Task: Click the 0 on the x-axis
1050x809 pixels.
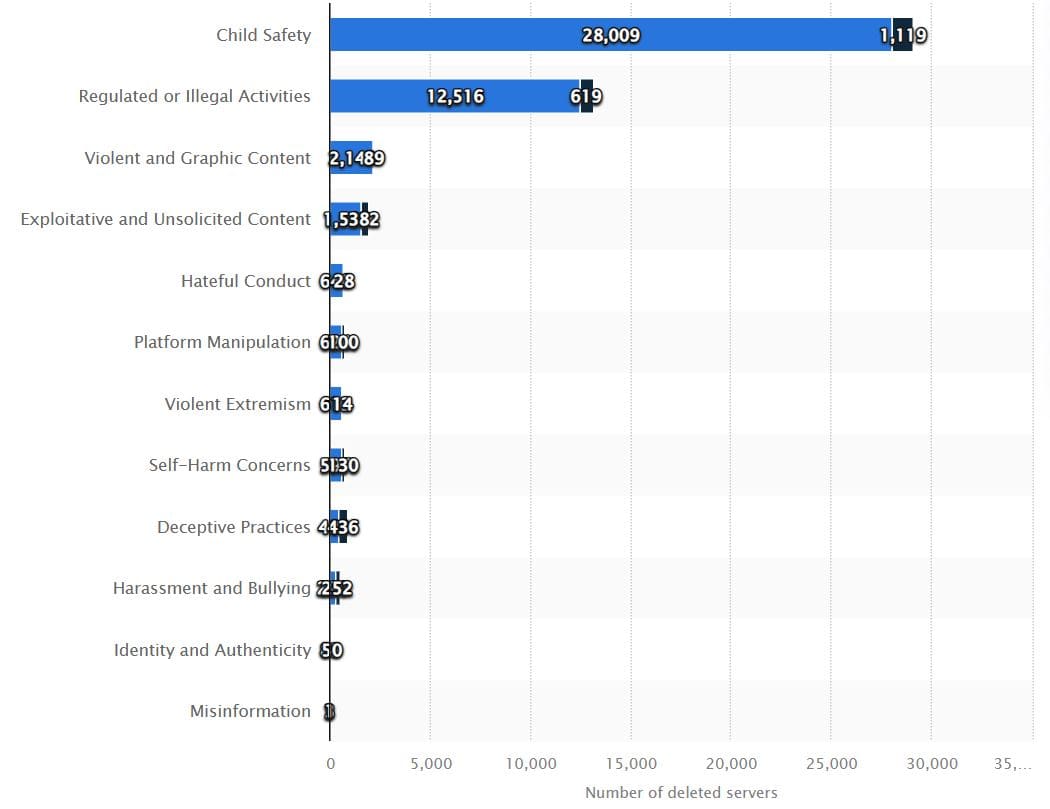Action: (331, 762)
